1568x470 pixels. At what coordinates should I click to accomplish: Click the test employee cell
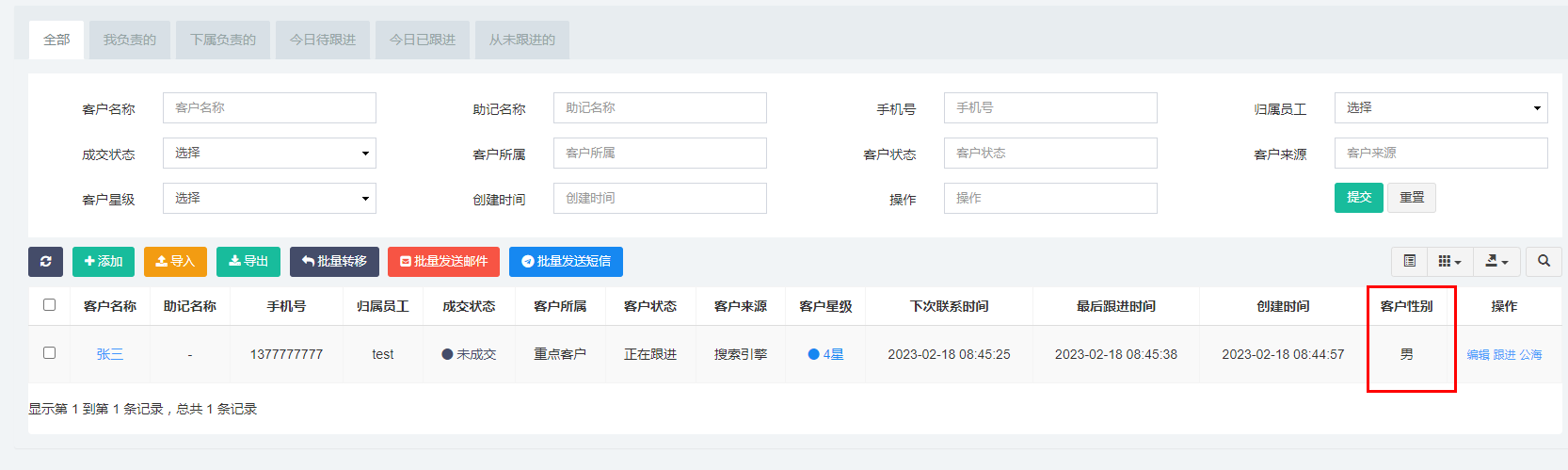pyautogui.click(x=383, y=354)
